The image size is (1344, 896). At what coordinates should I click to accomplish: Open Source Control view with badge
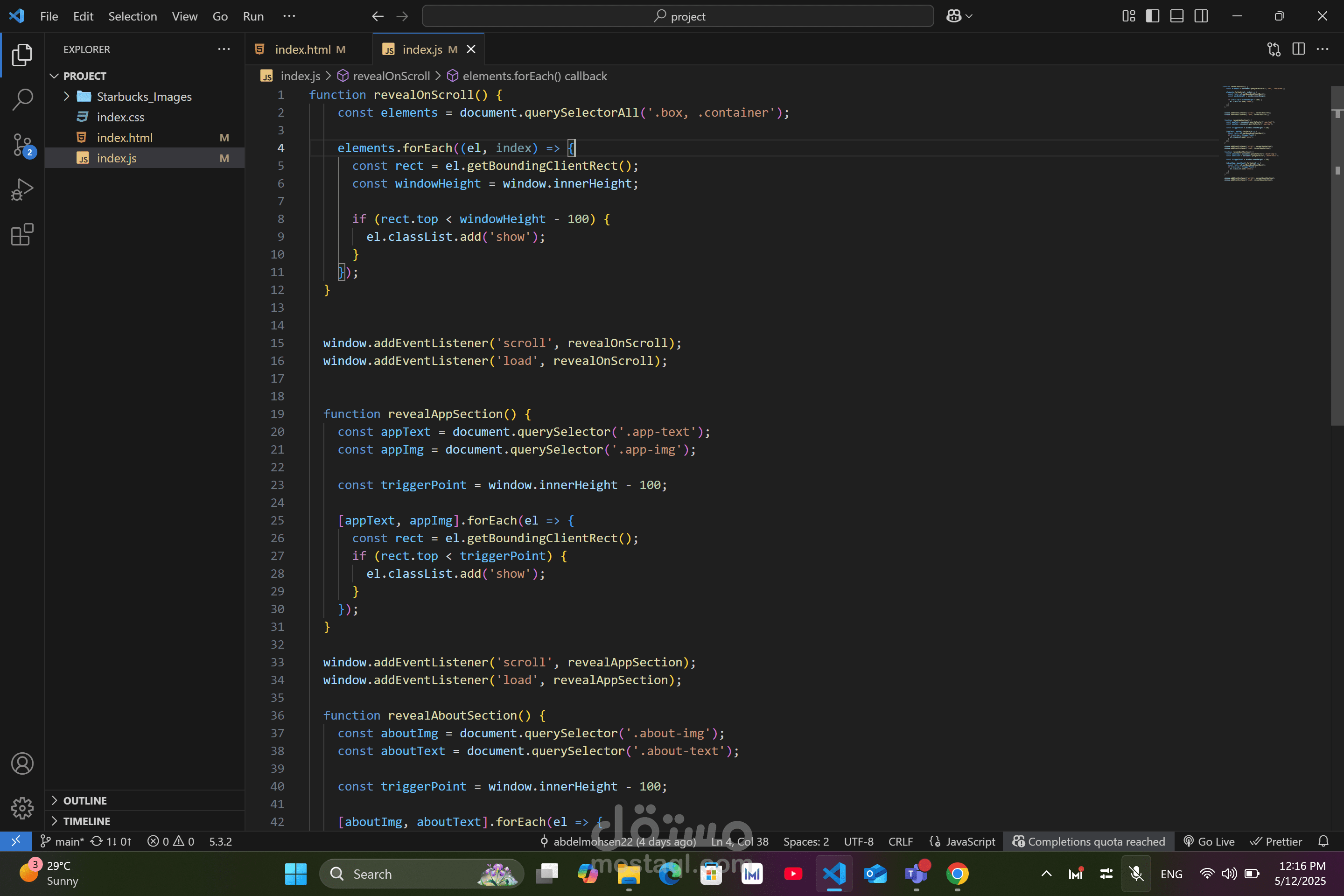tap(23, 145)
